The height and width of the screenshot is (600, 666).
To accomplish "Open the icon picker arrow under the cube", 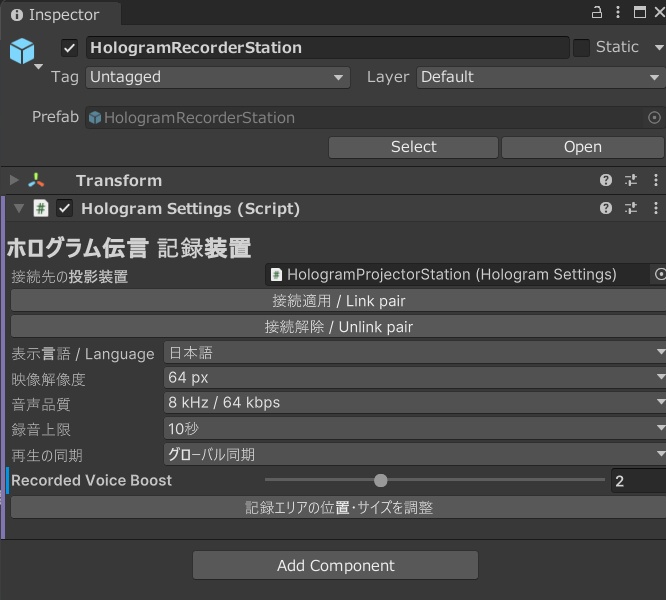I will click(38, 67).
